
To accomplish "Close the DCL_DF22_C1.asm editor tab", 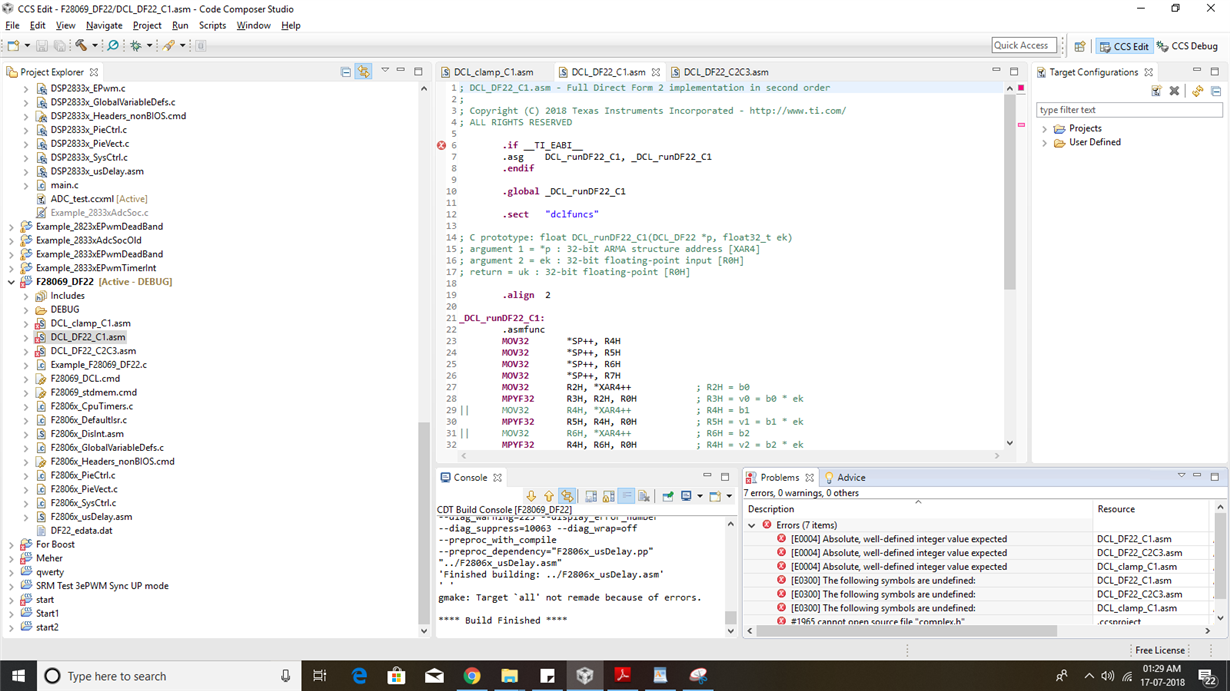I will click(x=656, y=72).
